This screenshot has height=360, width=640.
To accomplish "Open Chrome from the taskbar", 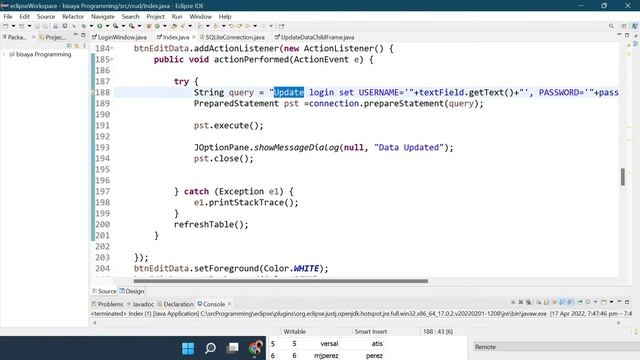I will tap(256, 349).
